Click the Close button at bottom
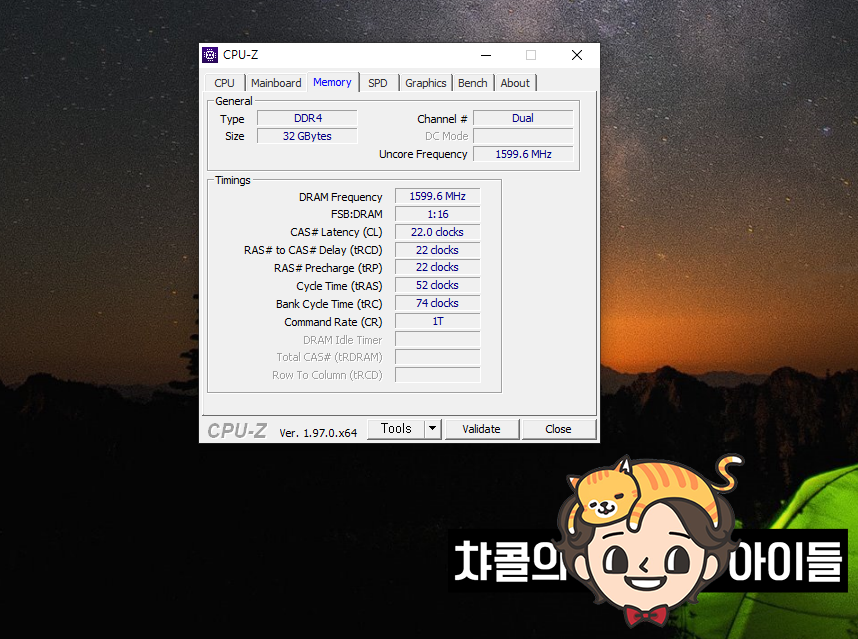This screenshot has height=639, width=858. [559, 429]
